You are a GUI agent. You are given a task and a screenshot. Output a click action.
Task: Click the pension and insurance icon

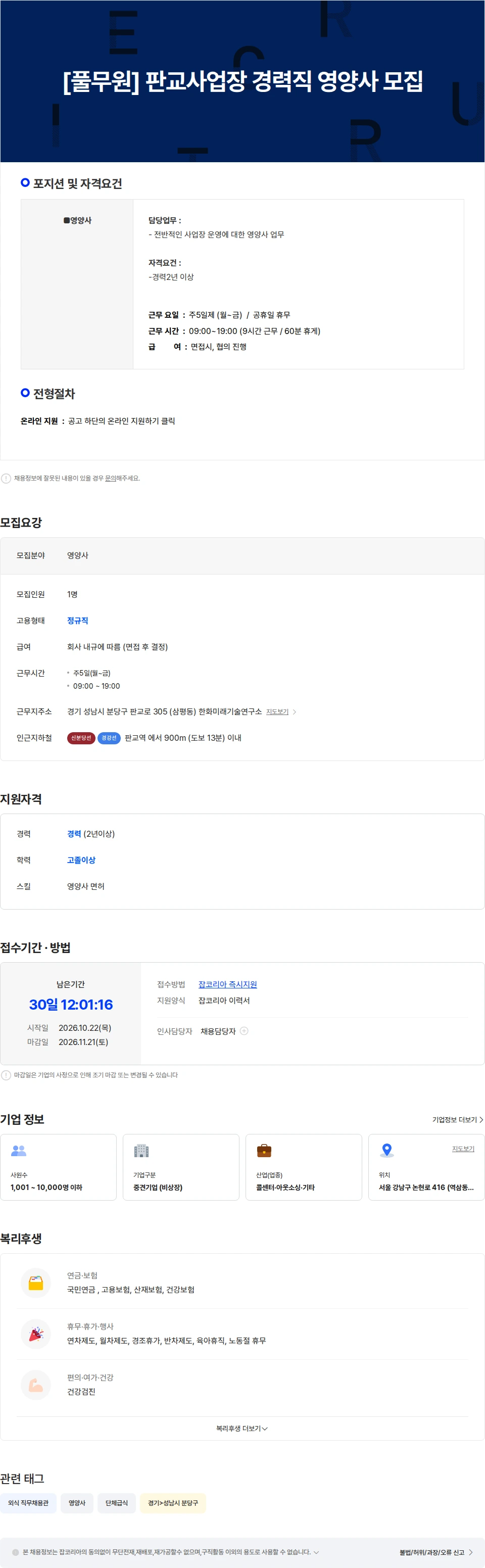tap(36, 1283)
